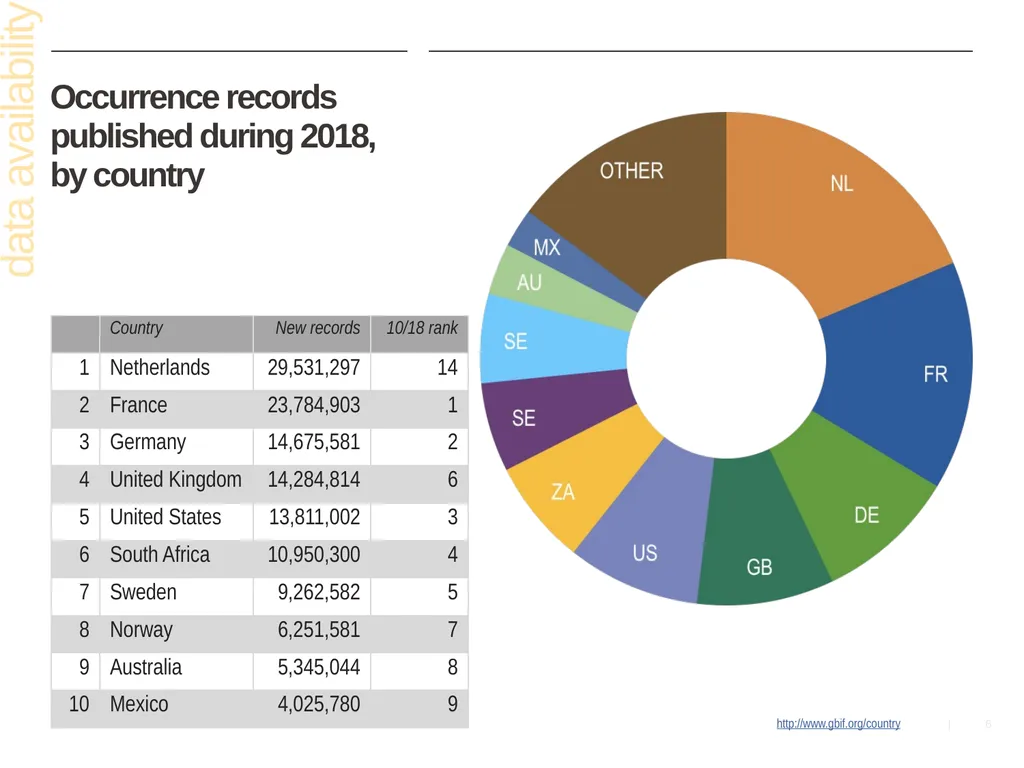Open the gbif.org/country link

point(838,724)
